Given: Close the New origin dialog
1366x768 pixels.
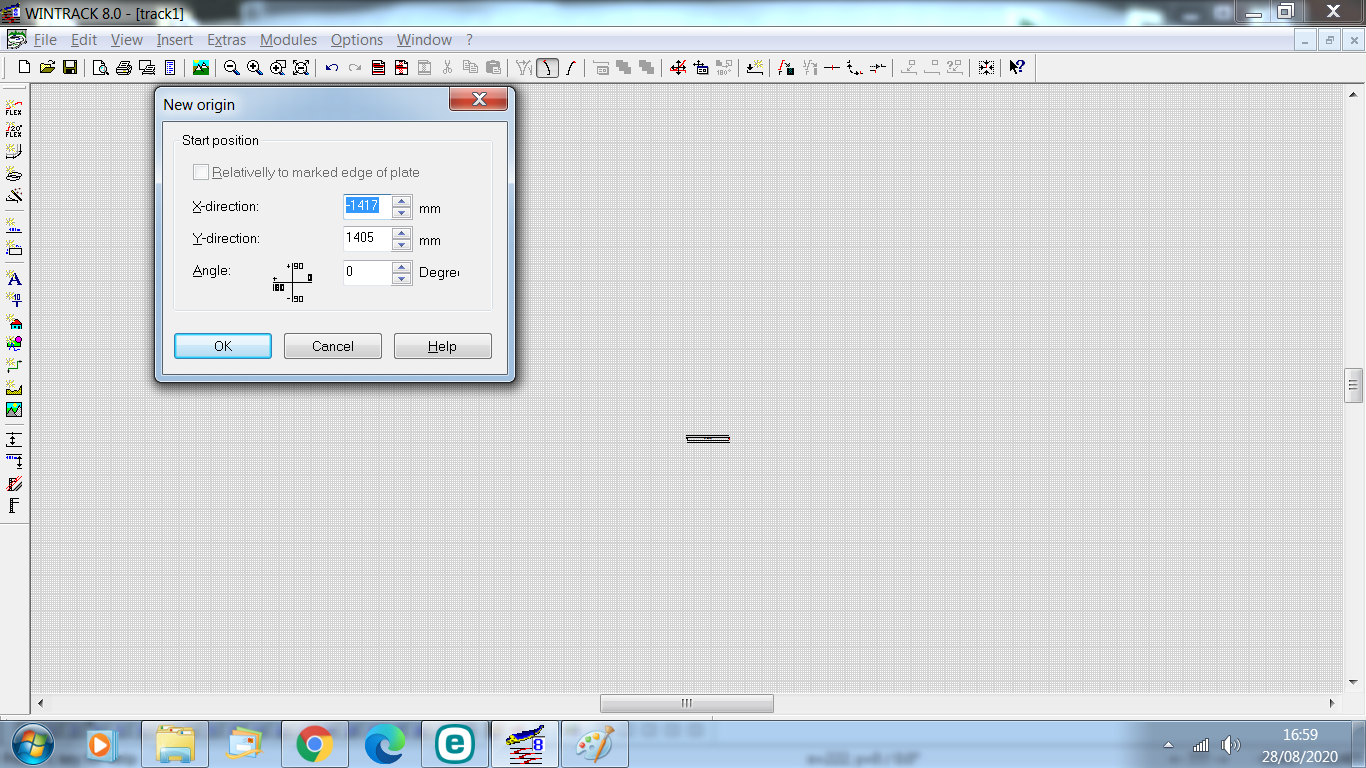Looking at the screenshot, I should tap(479, 99).
